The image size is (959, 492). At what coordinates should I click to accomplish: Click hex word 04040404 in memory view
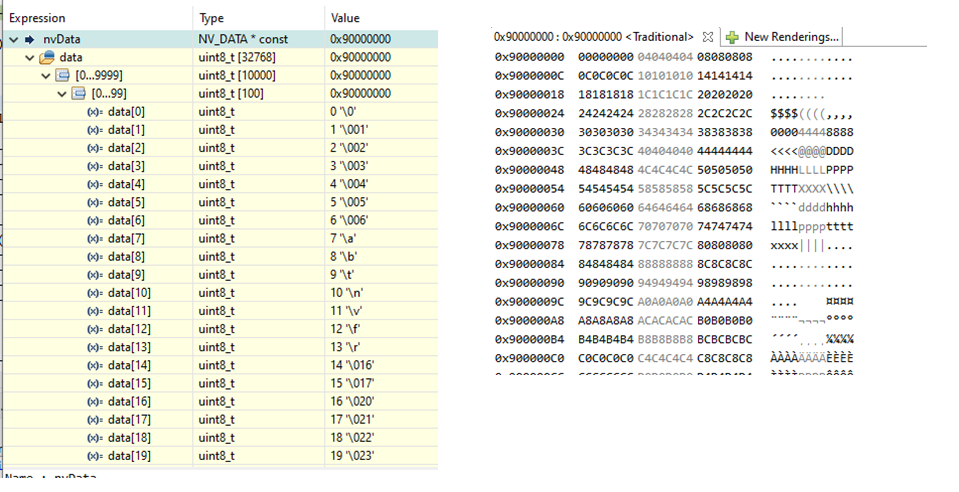pyautogui.click(x=665, y=57)
